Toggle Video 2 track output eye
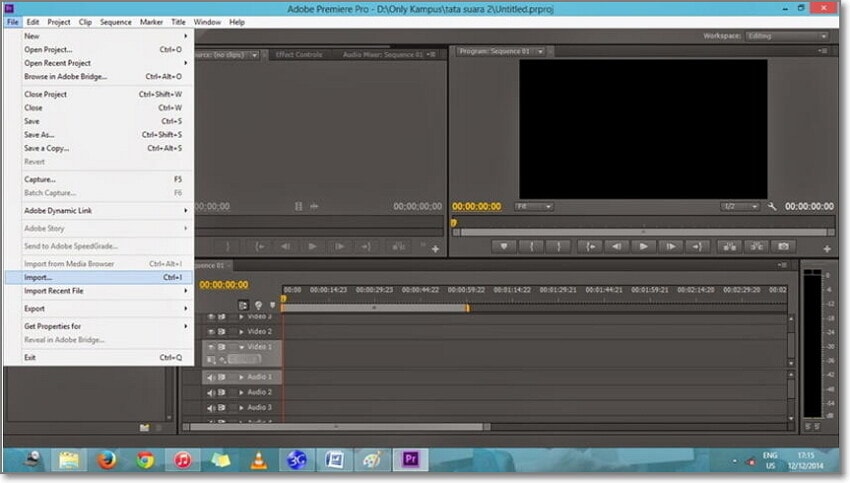Image resolution: width=850 pixels, height=483 pixels. tap(211, 331)
